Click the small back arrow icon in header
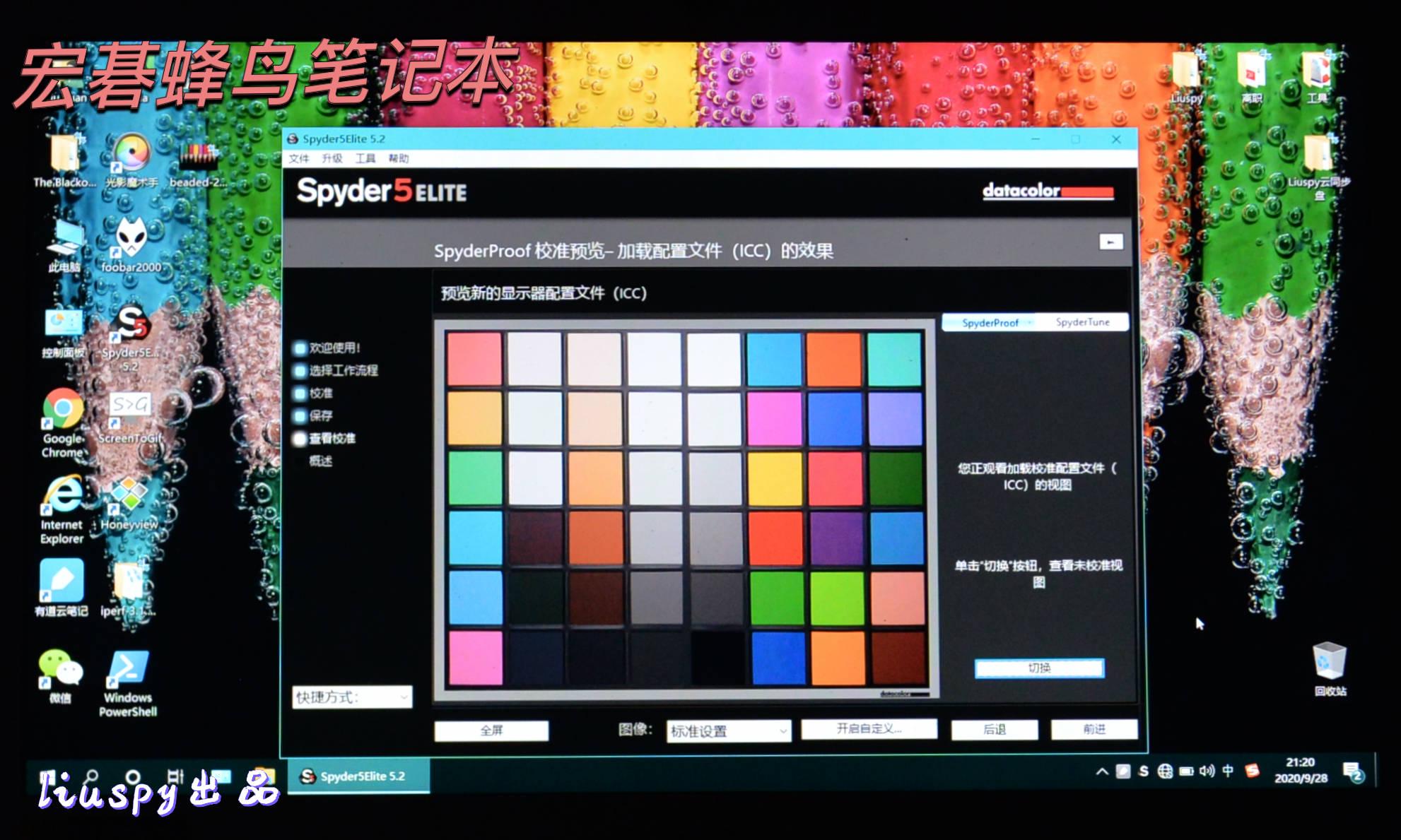 coord(1110,242)
